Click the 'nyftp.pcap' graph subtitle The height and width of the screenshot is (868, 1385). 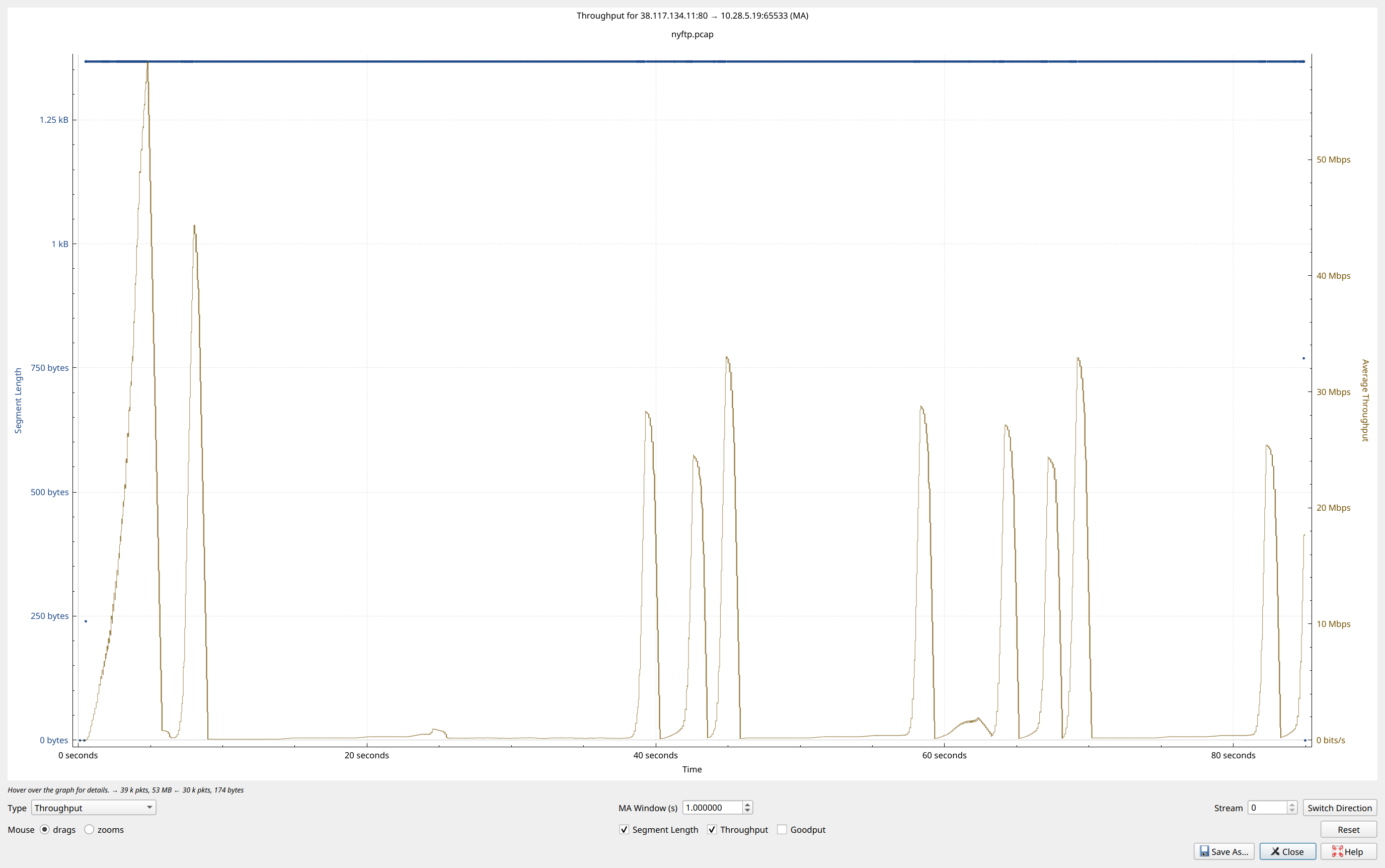[x=692, y=34]
